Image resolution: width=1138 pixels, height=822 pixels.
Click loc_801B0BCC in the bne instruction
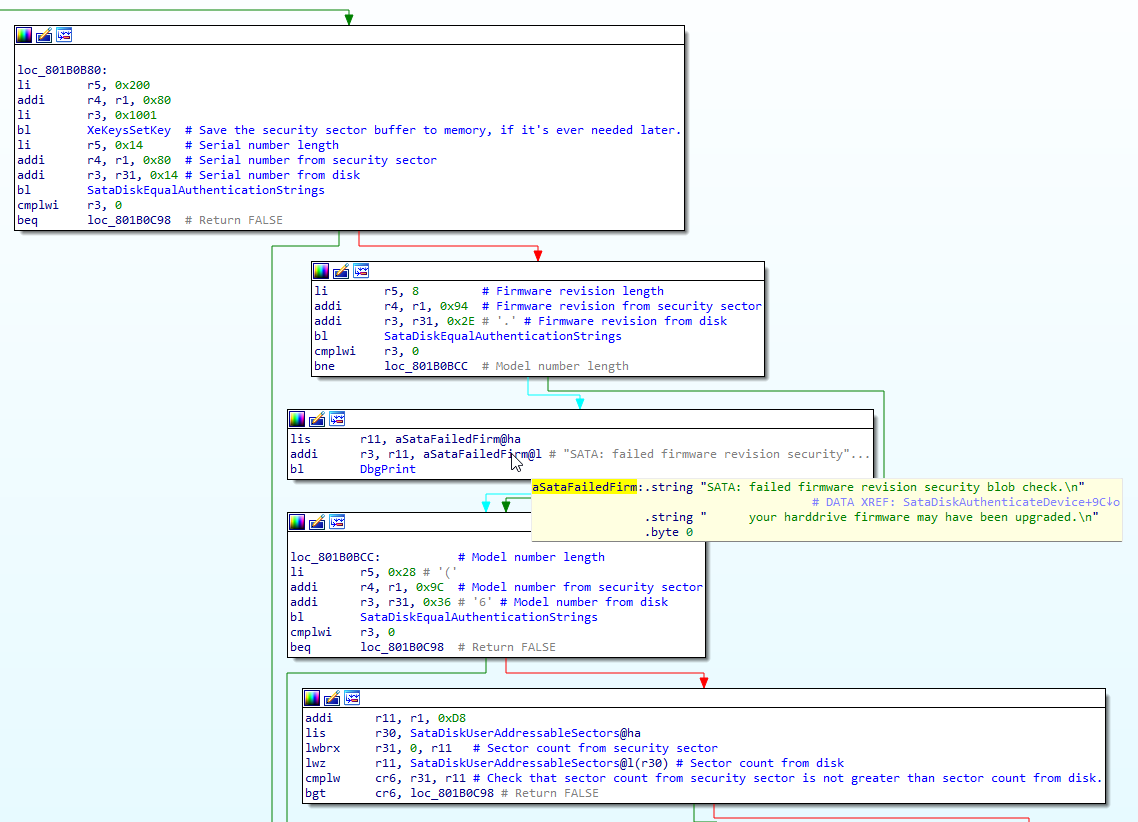coord(426,366)
